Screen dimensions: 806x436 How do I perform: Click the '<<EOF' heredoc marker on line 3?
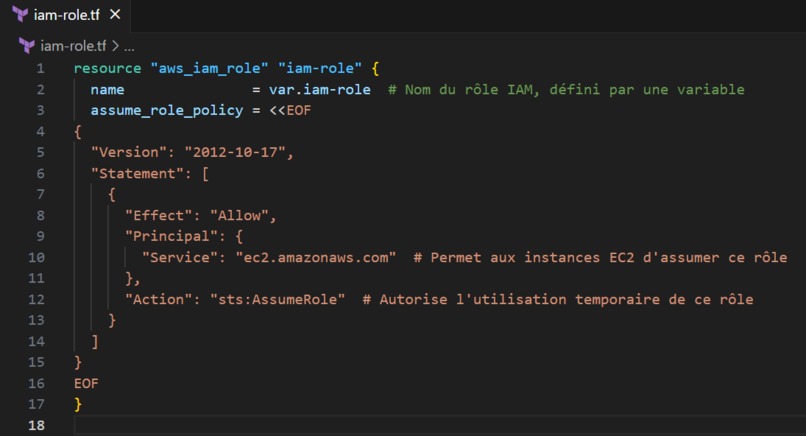point(290,111)
